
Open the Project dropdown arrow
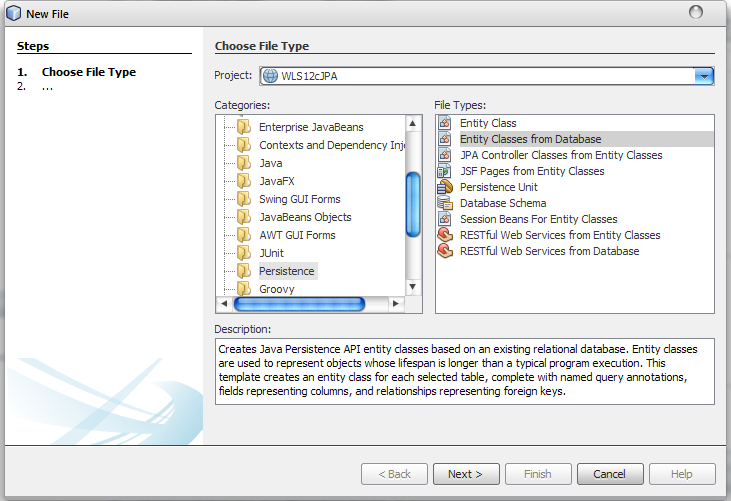[x=704, y=76]
